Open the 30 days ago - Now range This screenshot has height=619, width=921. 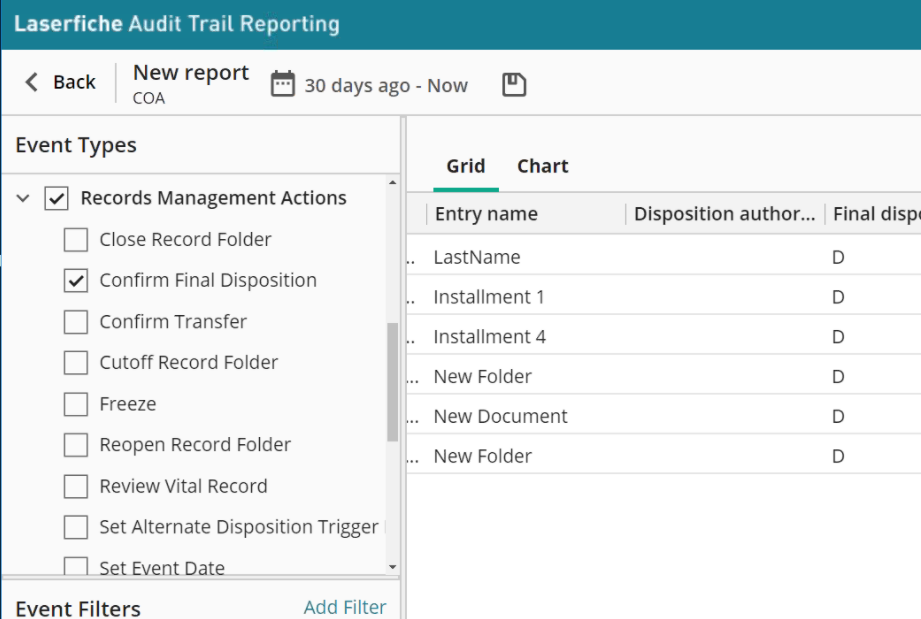[386, 86]
